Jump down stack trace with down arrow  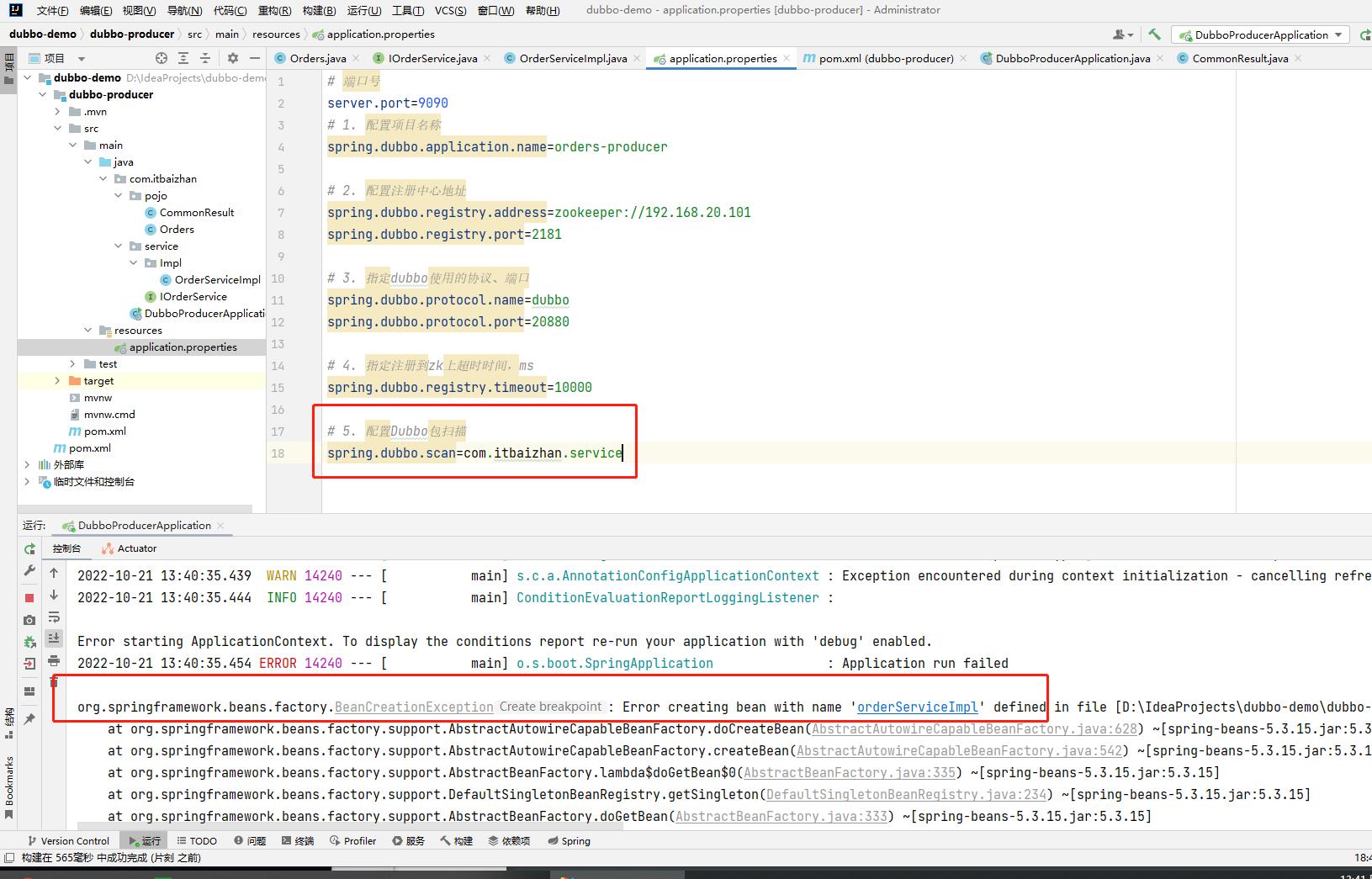54,595
